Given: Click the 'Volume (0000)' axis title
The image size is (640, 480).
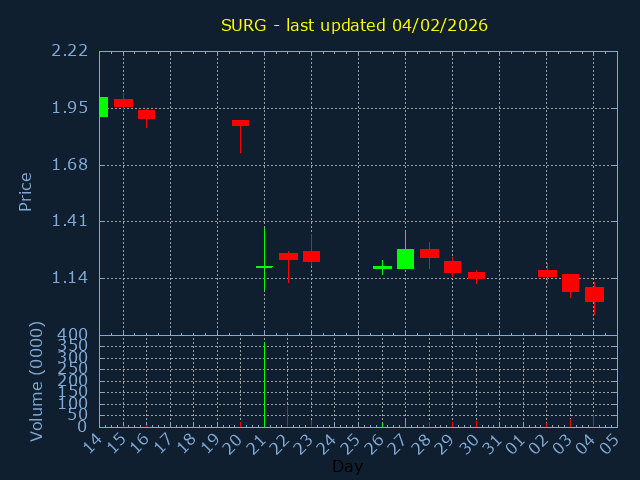Looking at the screenshot, I should (x=37, y=381).
